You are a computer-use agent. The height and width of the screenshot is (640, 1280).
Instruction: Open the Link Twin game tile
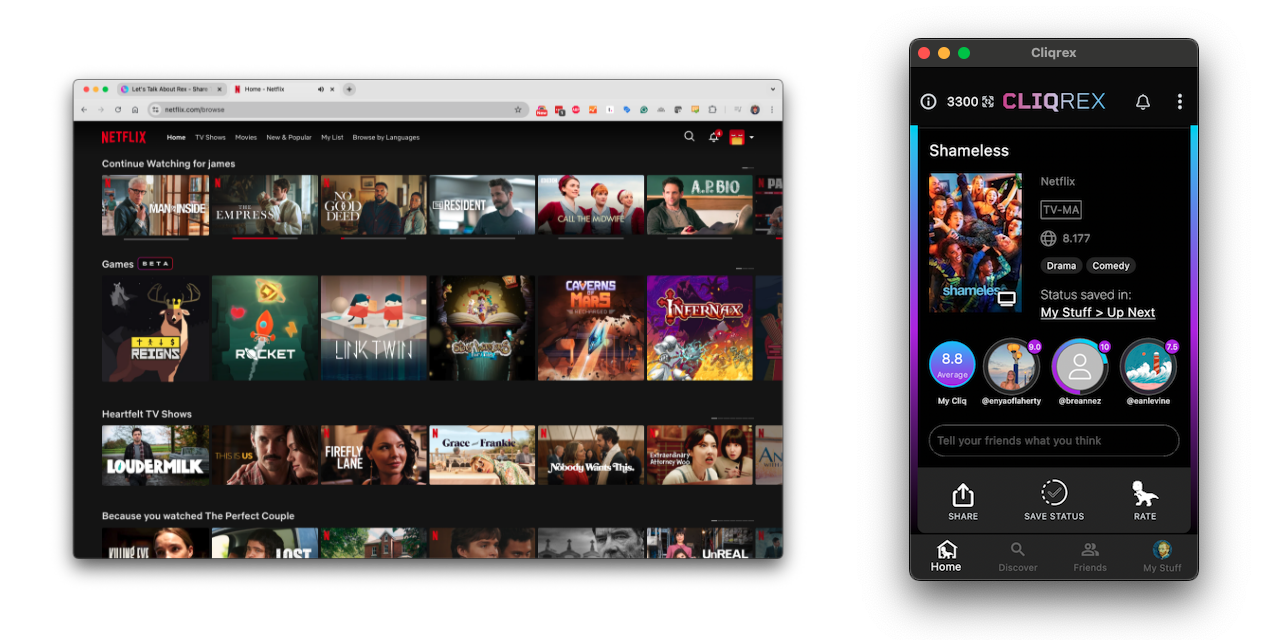click(x=373, y=328)
